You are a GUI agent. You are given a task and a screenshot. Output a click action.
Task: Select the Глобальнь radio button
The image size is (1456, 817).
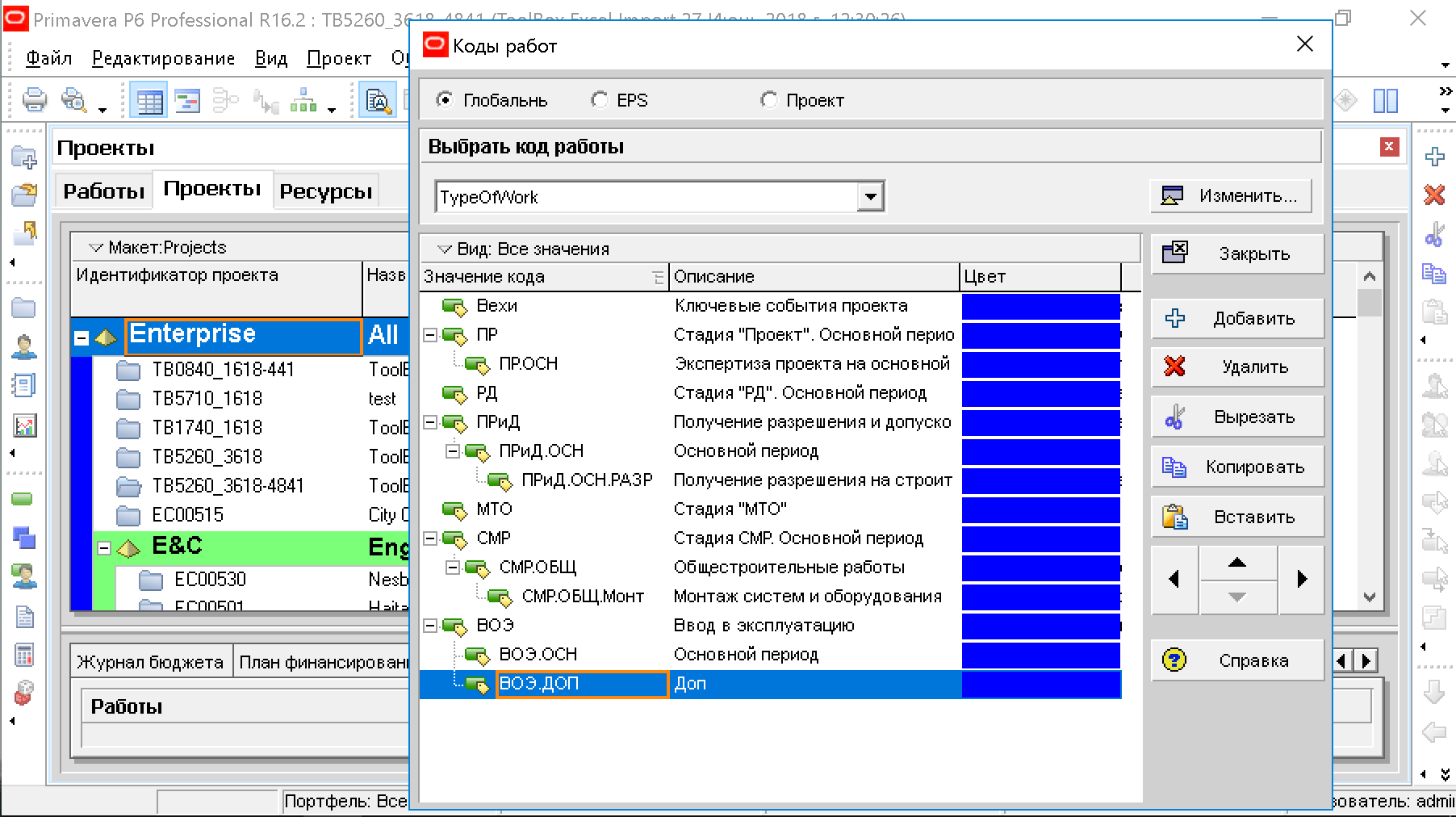(444, 100)
